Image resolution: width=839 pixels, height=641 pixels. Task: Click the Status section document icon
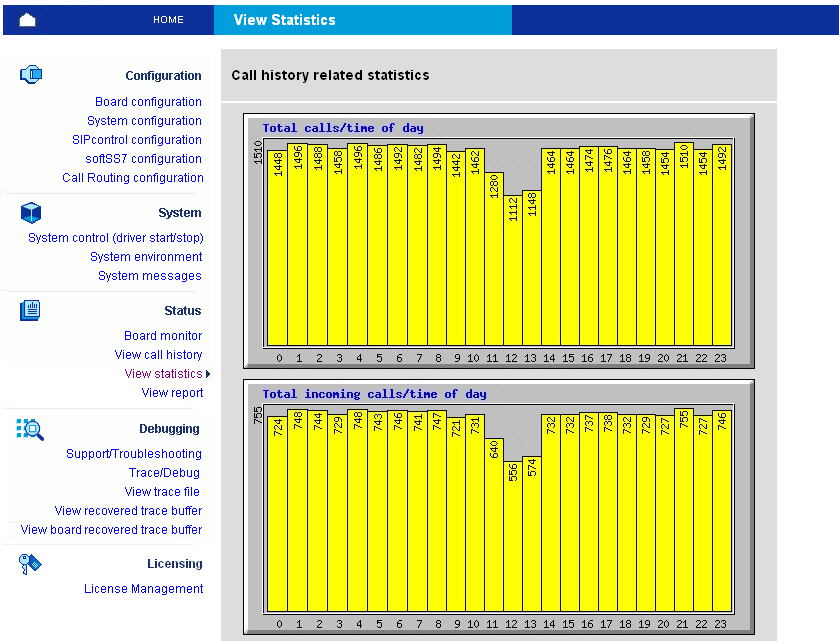pyautogui.click(x=30, y=310)
